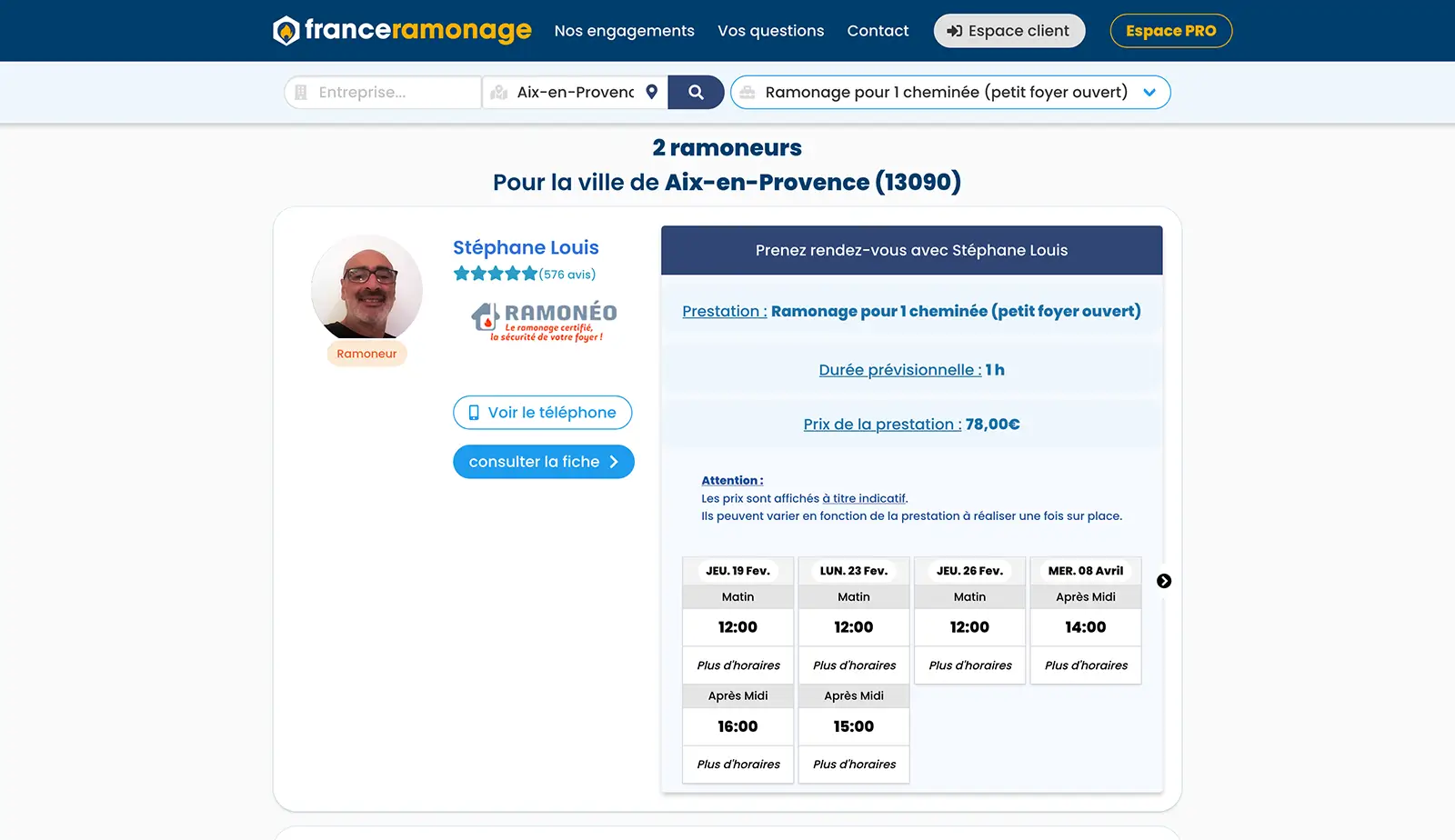Image resolution: width=1455 pixels, height=840 pixels.
Task: Select the 14:00 slot on MER. 08 Avril
Action: [1085, 626]
